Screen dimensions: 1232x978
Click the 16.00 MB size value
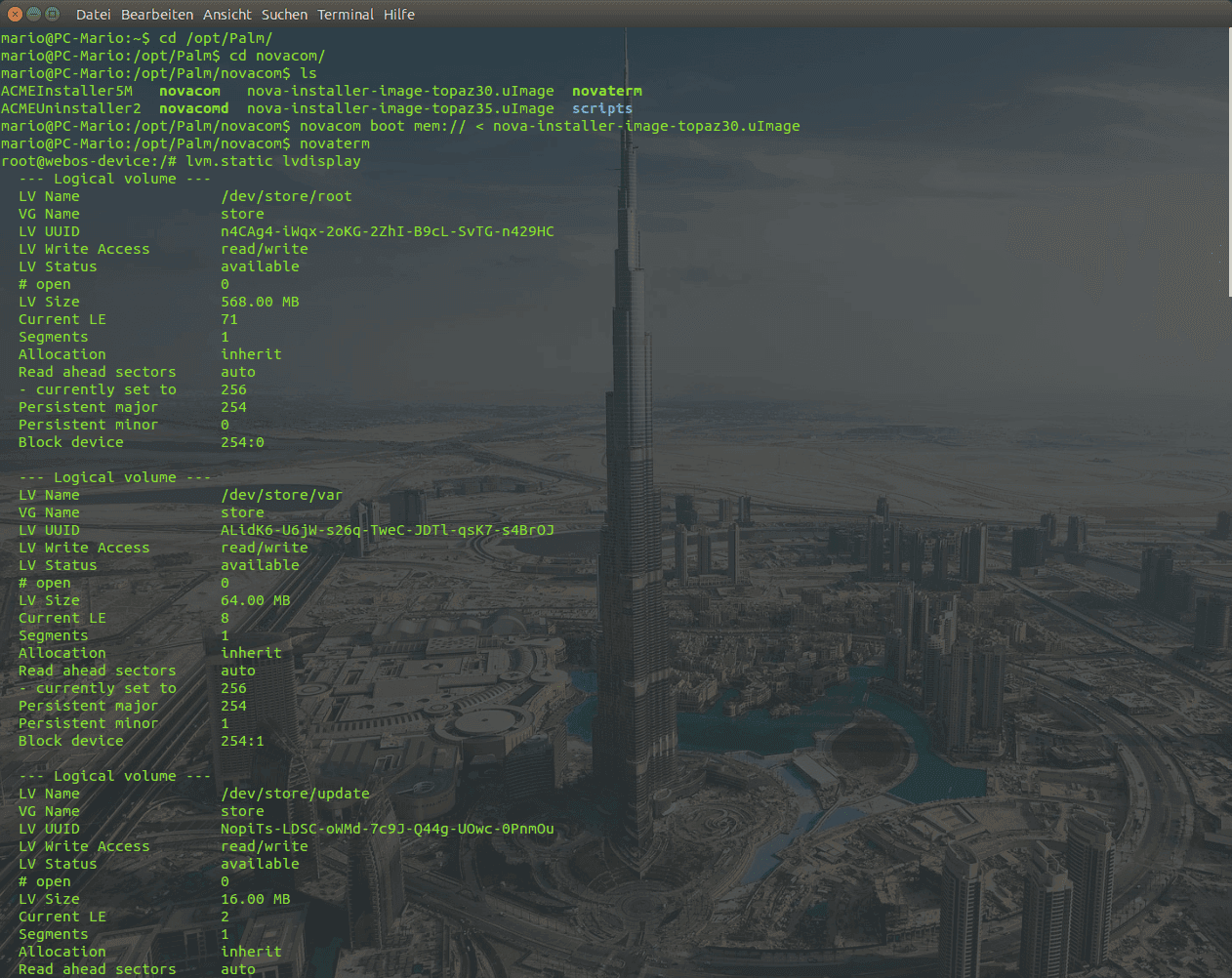pos(256,899)
